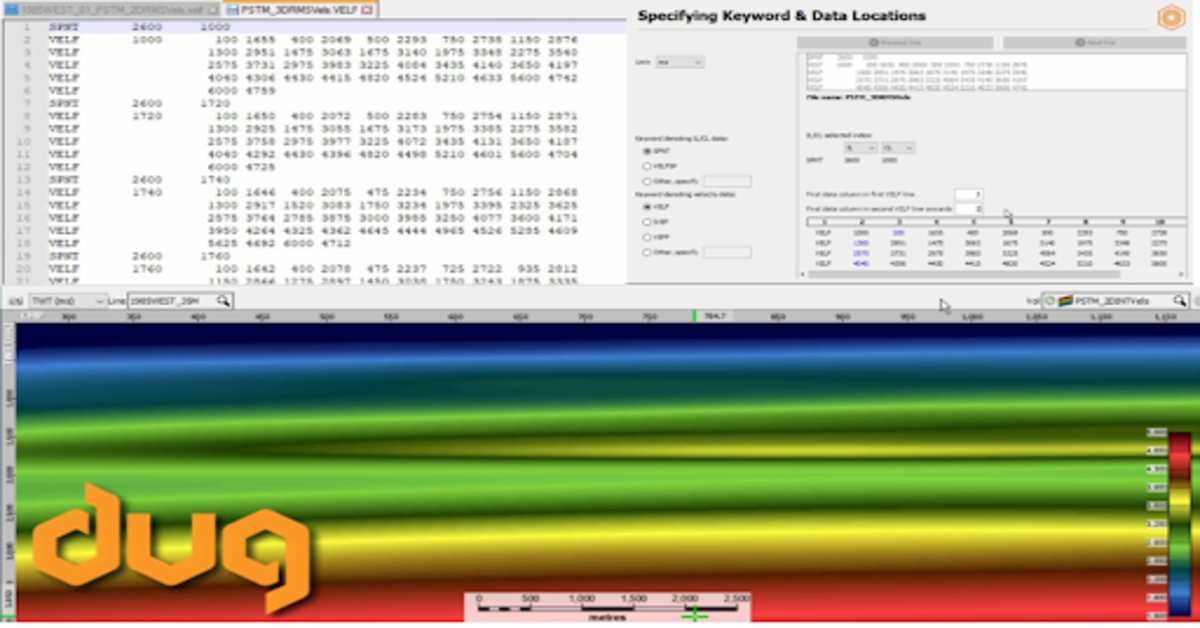Click the circular icon on Next line

1077,43
